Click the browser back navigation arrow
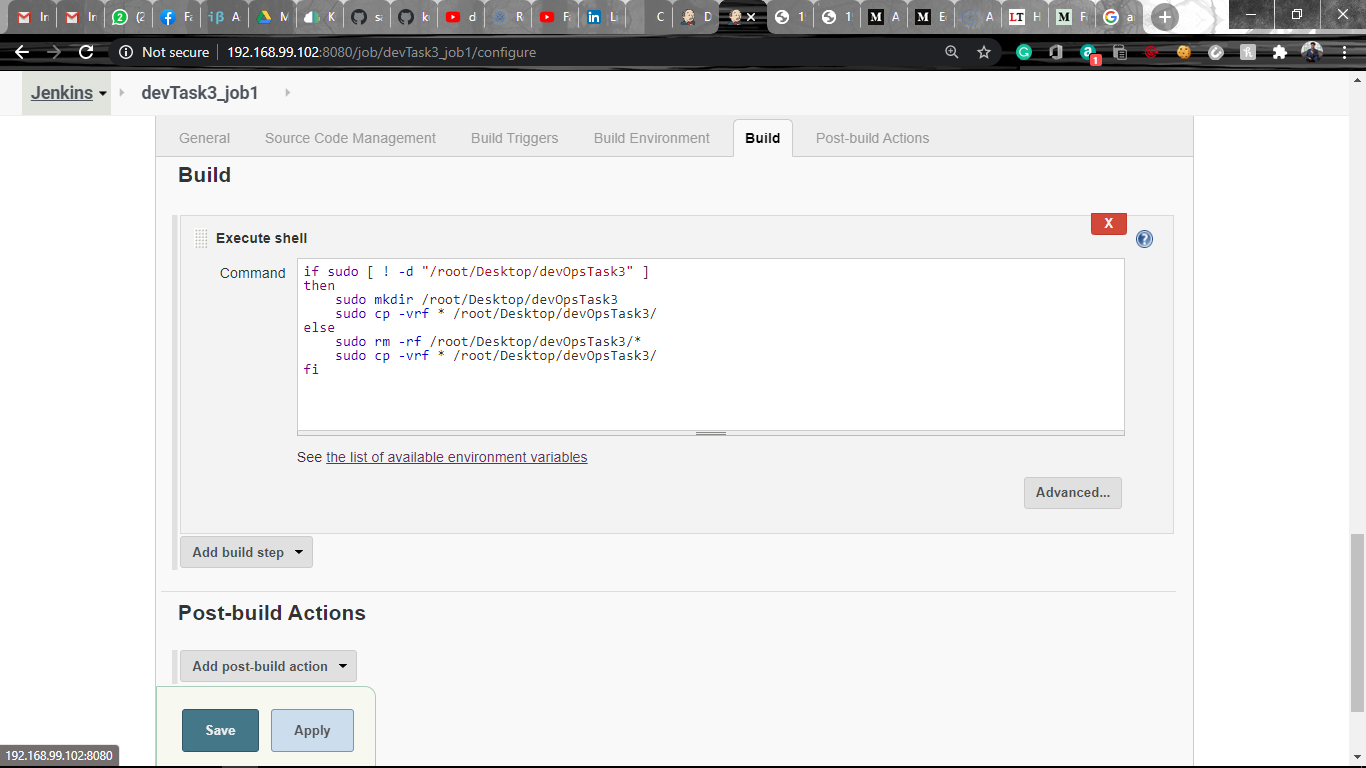Image resolution: width=1366 pixels, height=768 pixels. [x=20, y=52]
